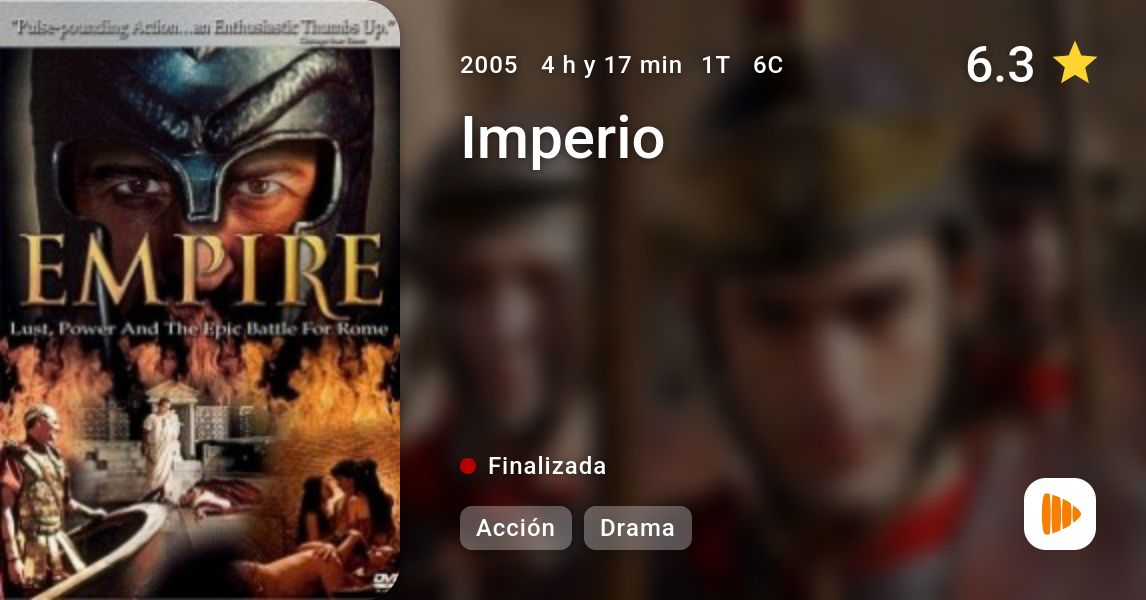Screen dimensions: 1146x600
Task: Select the Drama genre tag
Action: pos(637,528)
